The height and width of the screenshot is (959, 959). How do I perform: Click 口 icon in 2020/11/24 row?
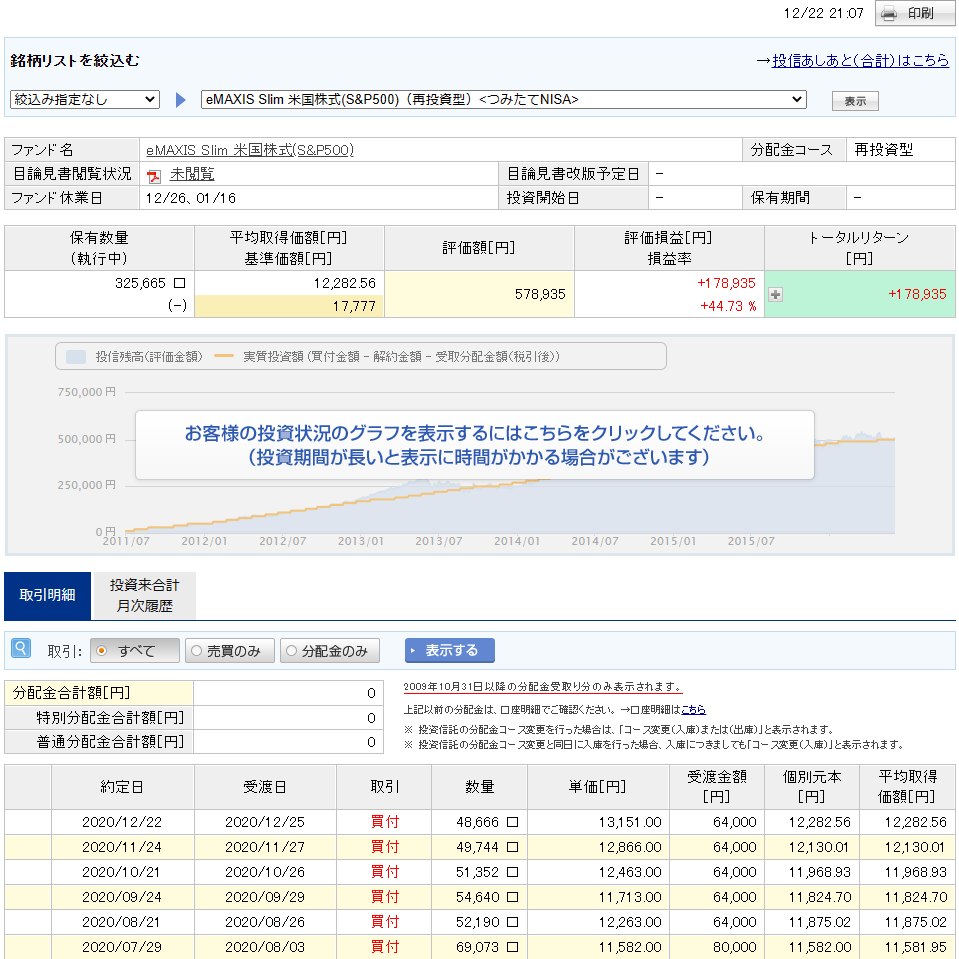[513, 847]
